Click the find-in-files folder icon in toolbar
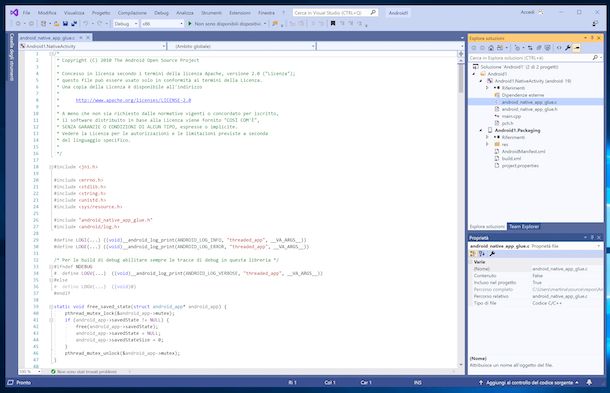The height and width of the screenshot is (393, 610). [x=275, y=24]
